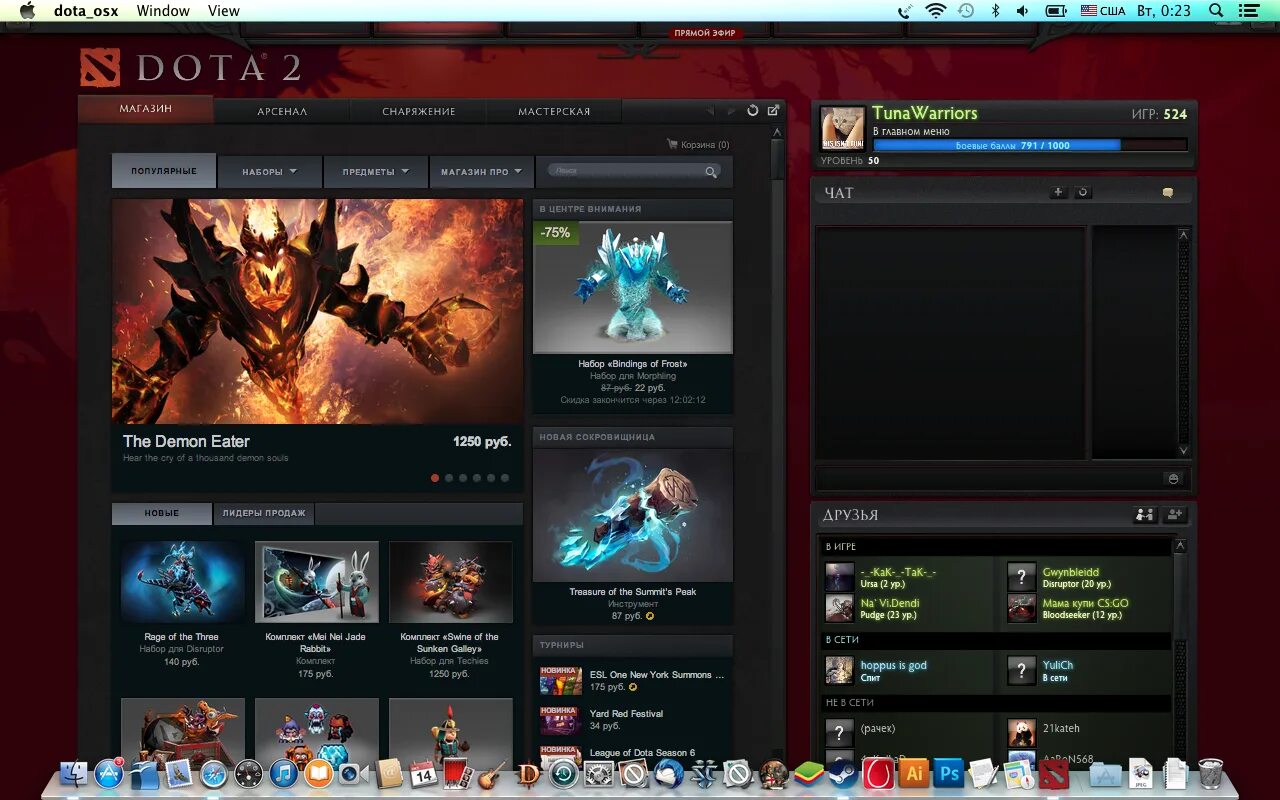Click the magnifier icon in search box
Image resolution: width=1280 pixels, height=800 pixels.
point(711,172)
